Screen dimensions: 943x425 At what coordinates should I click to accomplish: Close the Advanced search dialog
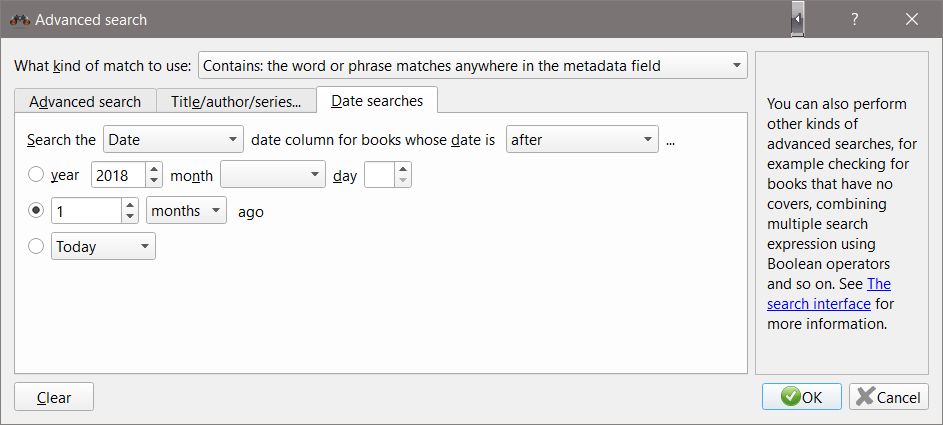(x=911, y=19)
